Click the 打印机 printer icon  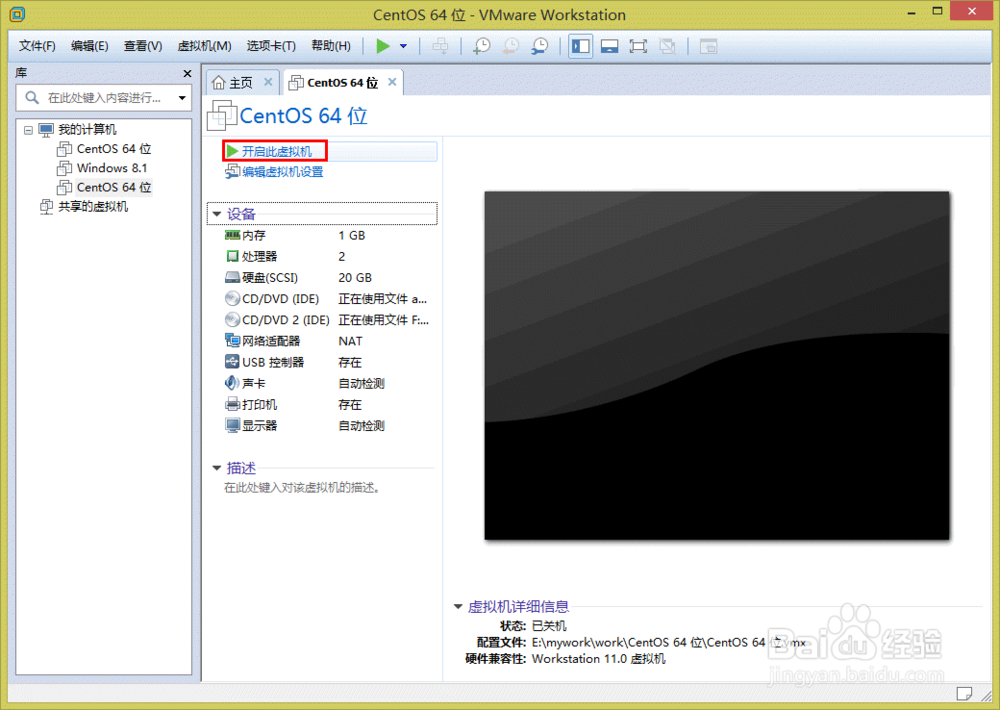(232, 404)
